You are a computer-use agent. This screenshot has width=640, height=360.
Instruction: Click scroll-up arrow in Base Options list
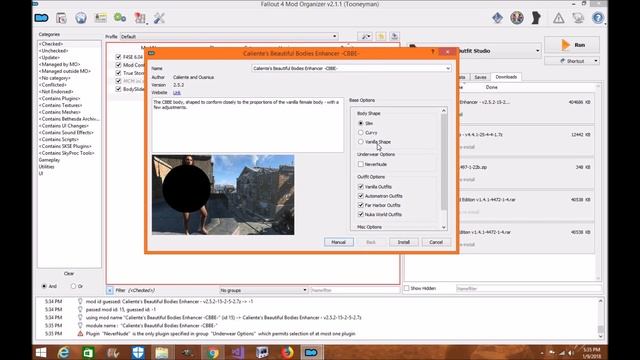pos(444,111)
